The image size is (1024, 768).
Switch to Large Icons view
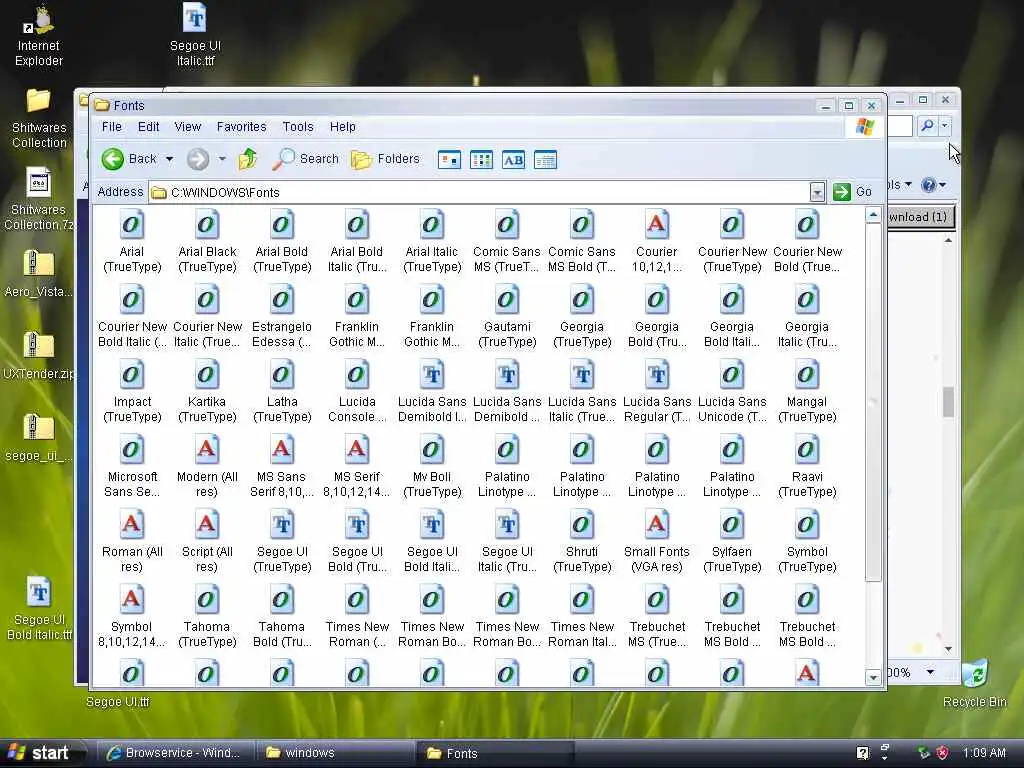pyautogui.click(x=449, y=159)
